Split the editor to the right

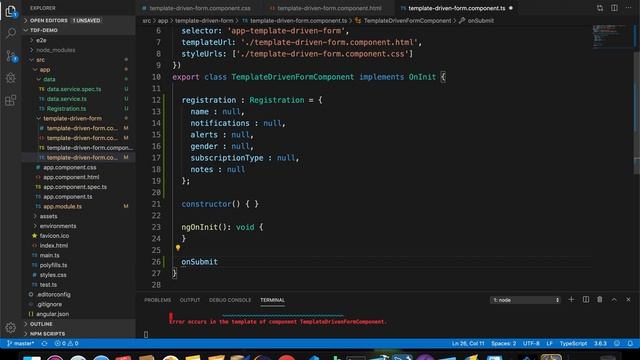pyautogui.click(x=614, y=8)
